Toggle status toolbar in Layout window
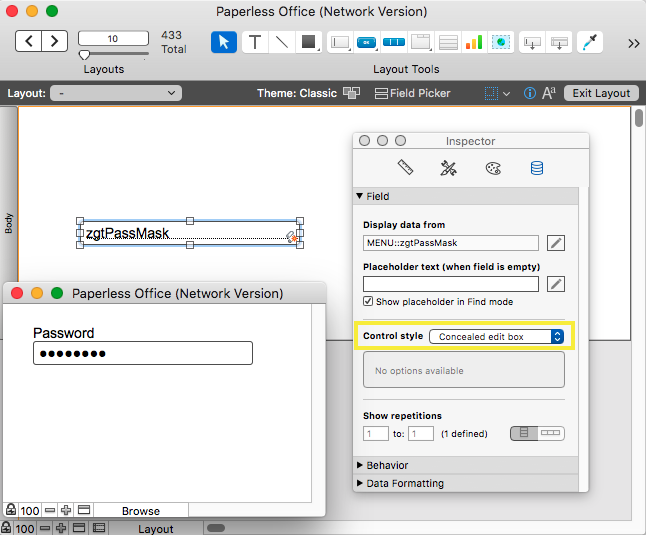This screenshot has width=646, height=535. 79,528
